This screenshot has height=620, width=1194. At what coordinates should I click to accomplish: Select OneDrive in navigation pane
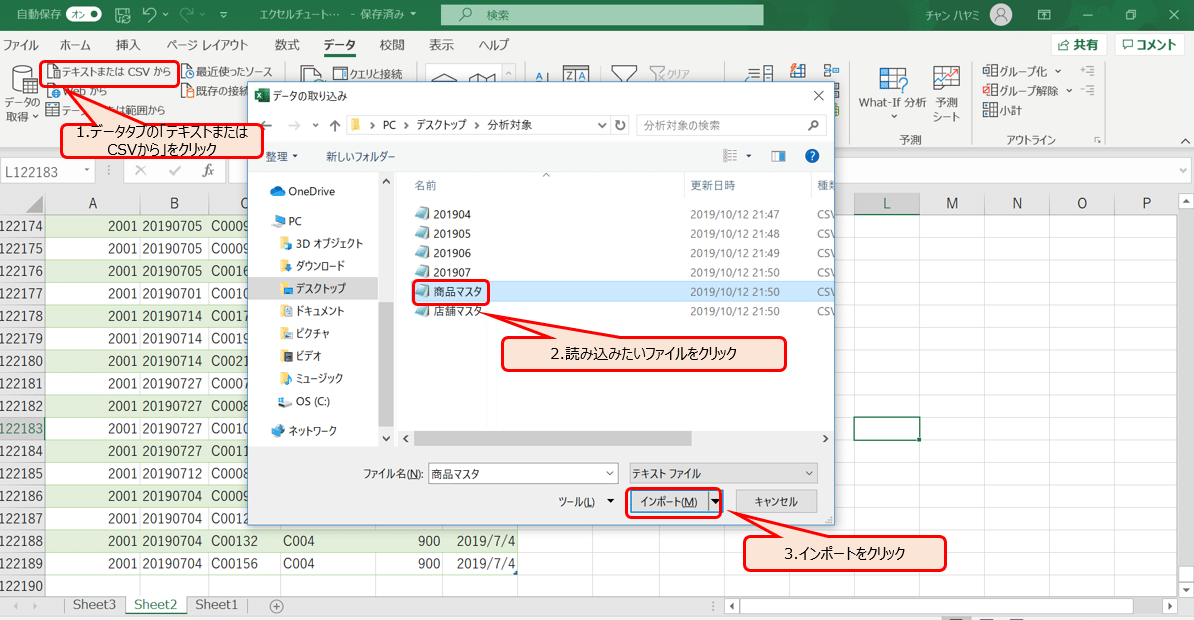pyautogui.click(x=303, y=191)
